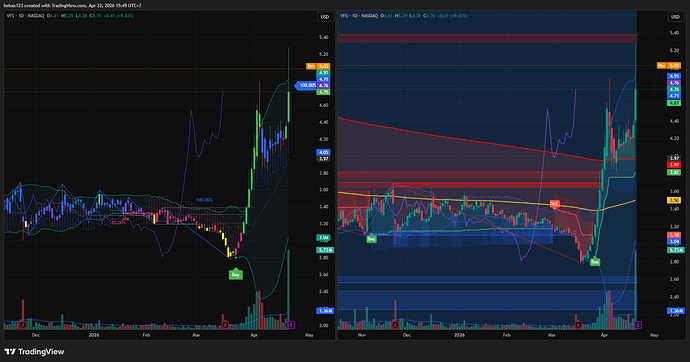Click the green 3.82 price tag on right chart
The image size is (690, 362).
point(674,172)
